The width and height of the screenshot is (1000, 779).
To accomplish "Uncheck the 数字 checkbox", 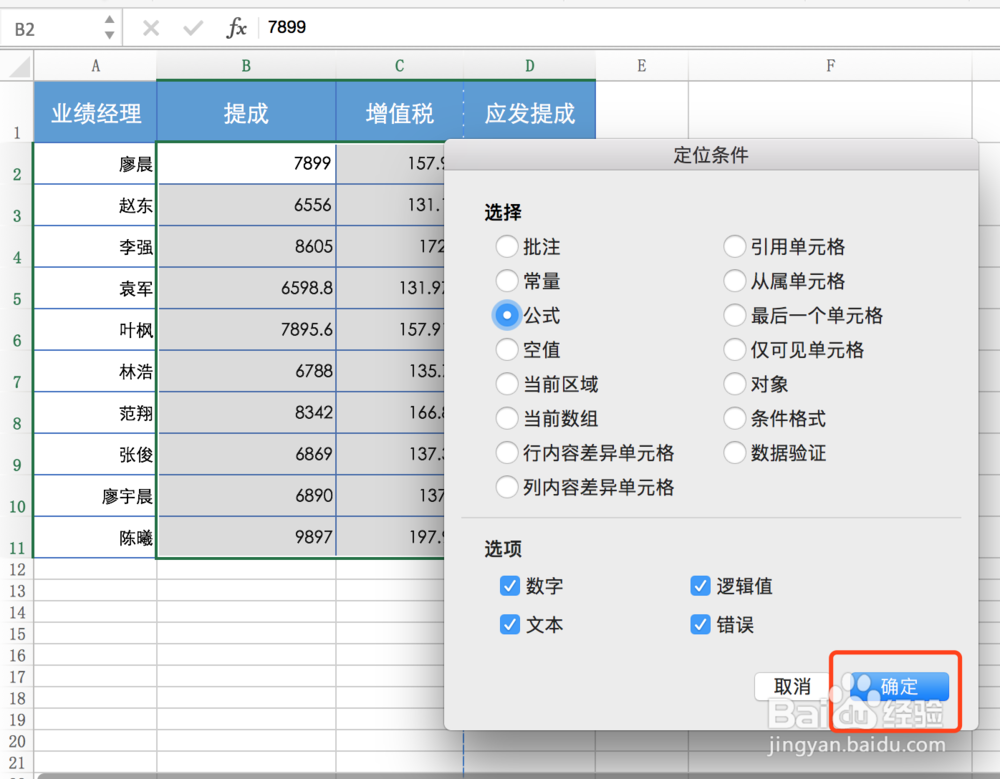I will [511, 586].
